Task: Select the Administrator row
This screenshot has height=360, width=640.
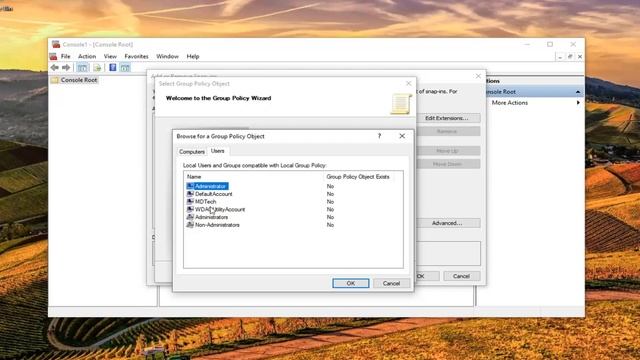Action: pos(293,186)
